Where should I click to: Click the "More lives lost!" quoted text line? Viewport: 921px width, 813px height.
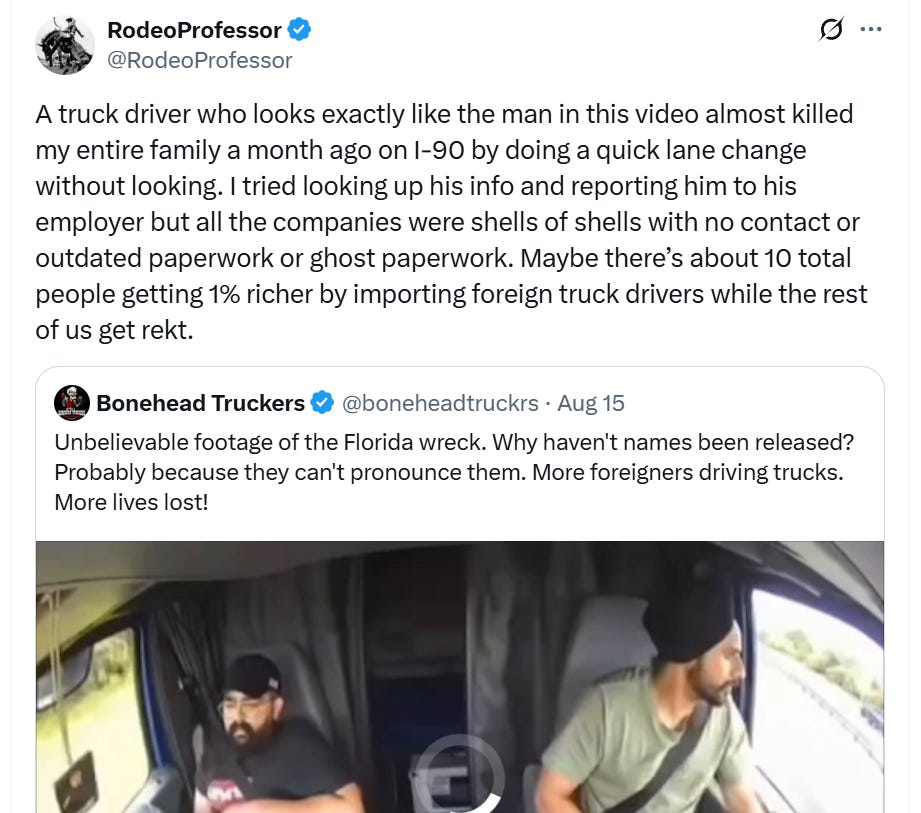pos(132,503)
